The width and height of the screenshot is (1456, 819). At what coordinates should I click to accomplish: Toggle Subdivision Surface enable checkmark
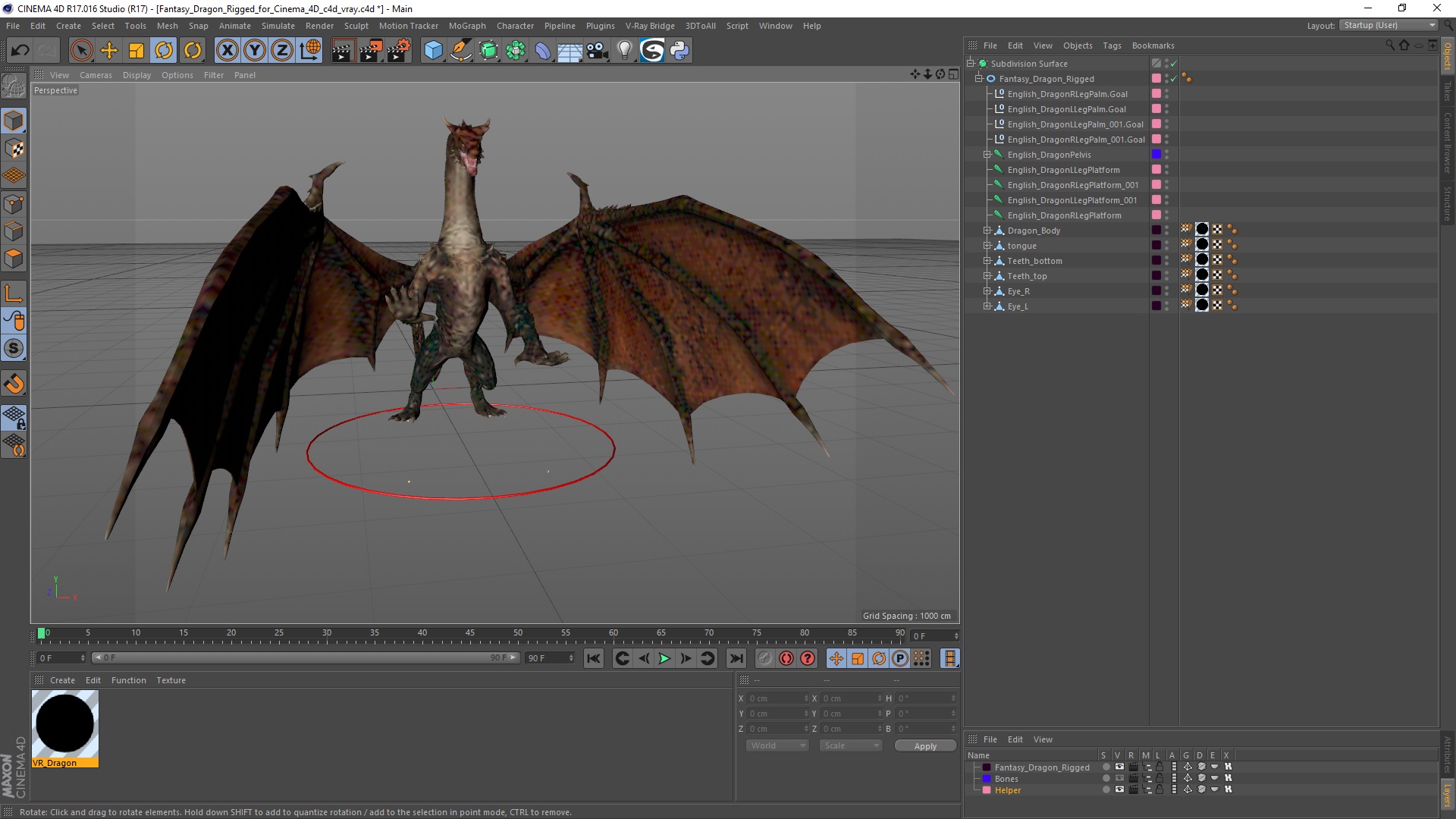1173,64
